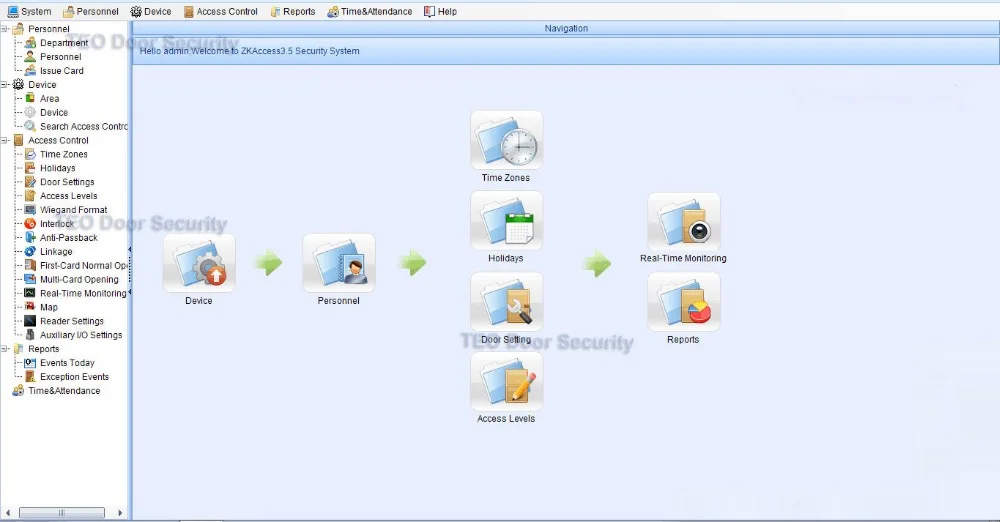Screen dimensions: 1000x522
Task: Open the Time&Attendance menu in menu bar
Action: point(370,11)
